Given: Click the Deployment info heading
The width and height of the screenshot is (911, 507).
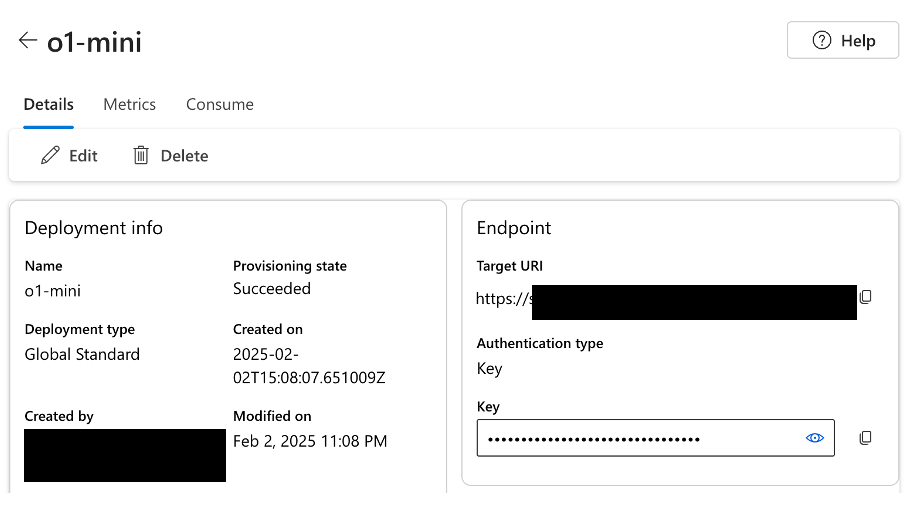Looking at the screenshot, I should pyautogui.click(x=93, y=228).
